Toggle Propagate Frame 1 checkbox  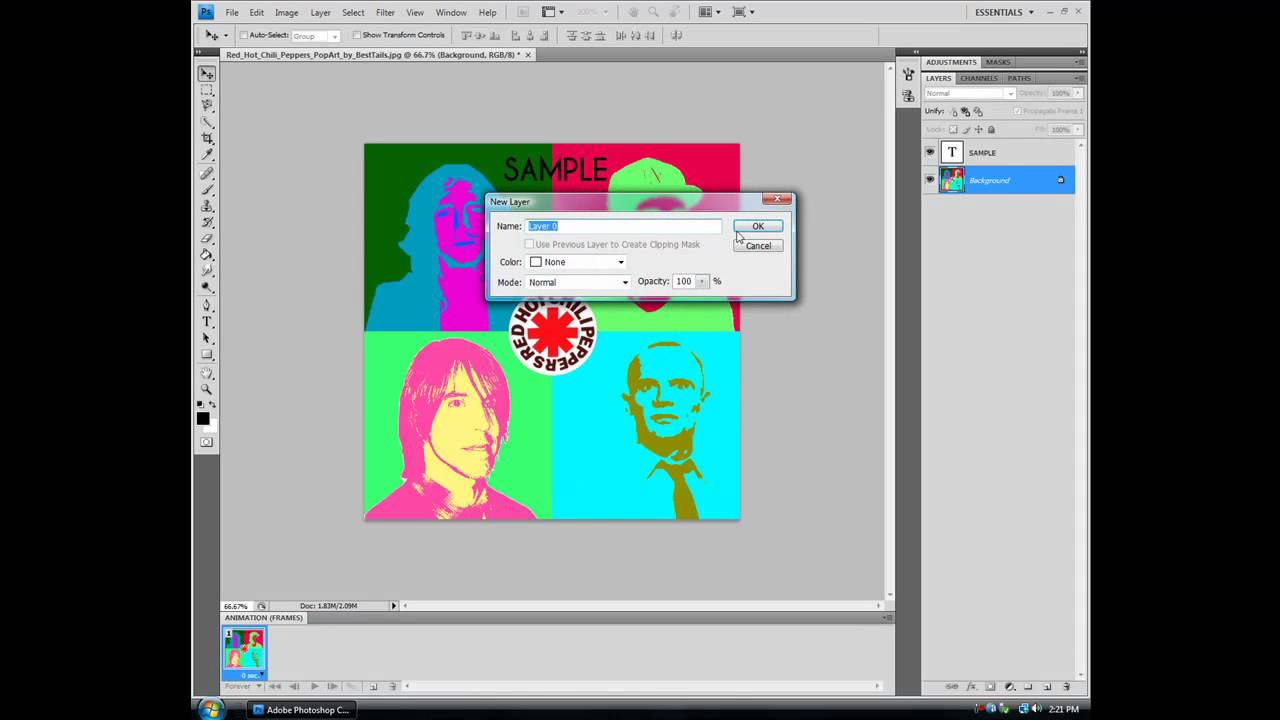pyautogui.click(x=1018, y=111)
